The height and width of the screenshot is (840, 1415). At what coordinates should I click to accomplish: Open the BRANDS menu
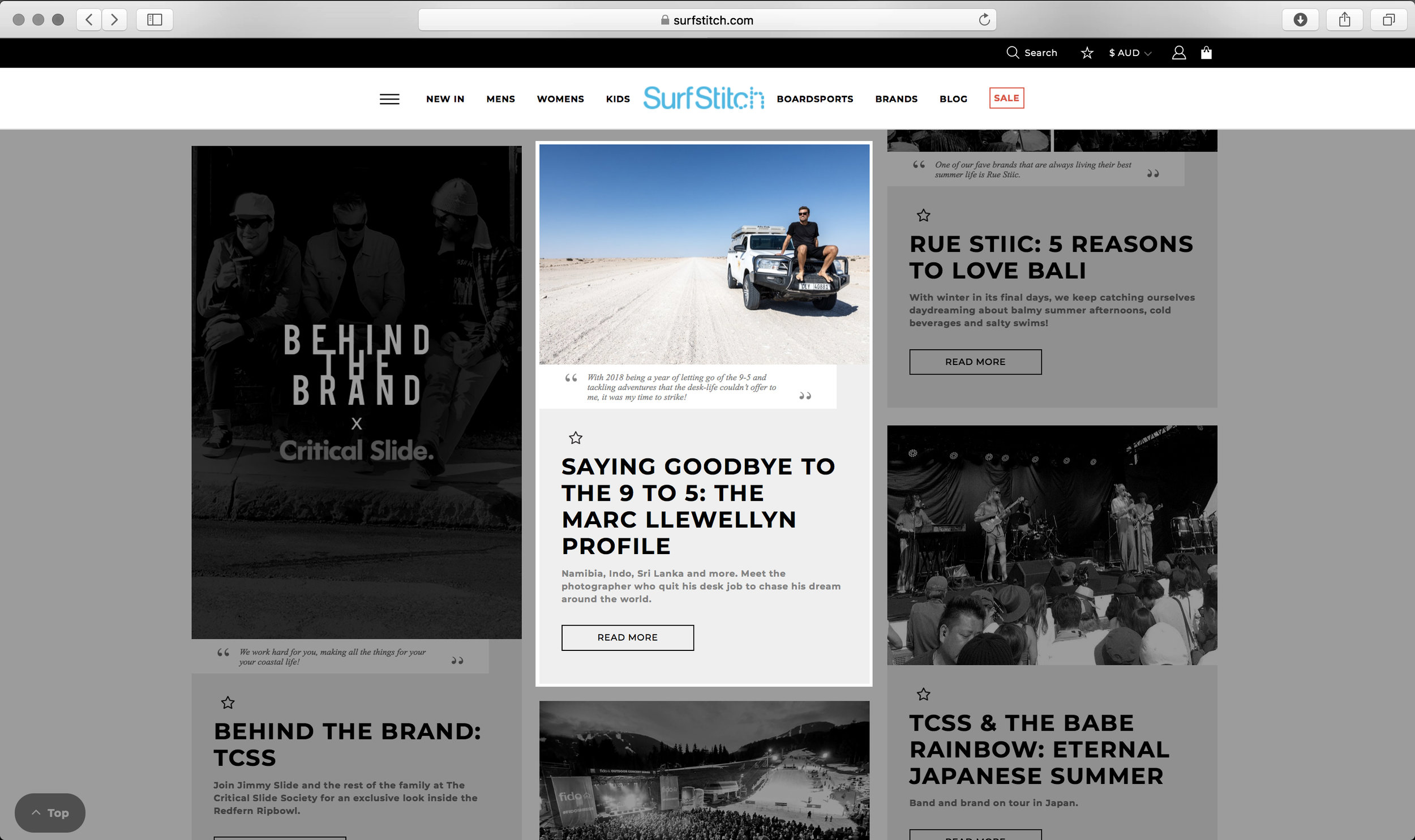click(x=896, y=99)
